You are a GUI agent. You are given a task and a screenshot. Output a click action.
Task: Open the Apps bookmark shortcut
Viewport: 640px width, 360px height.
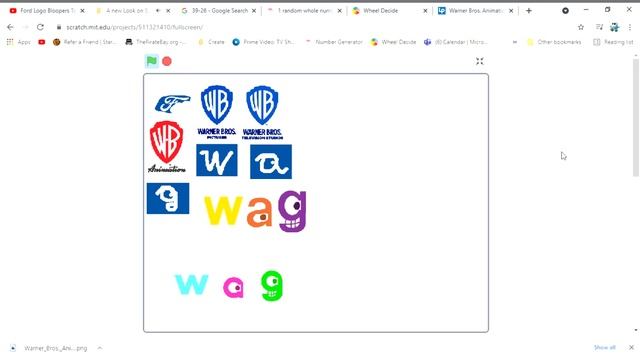[18, 42]
